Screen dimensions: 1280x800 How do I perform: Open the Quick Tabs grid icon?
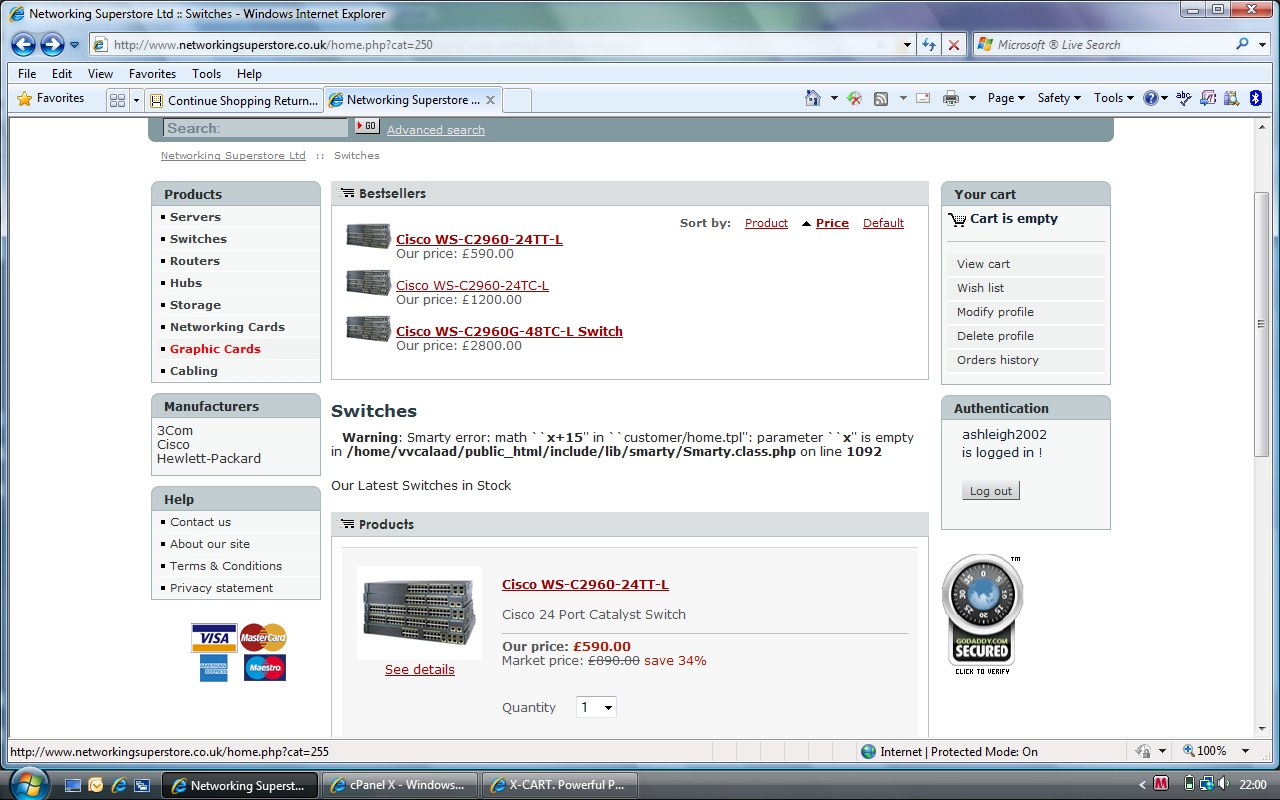tap(117, 100)
